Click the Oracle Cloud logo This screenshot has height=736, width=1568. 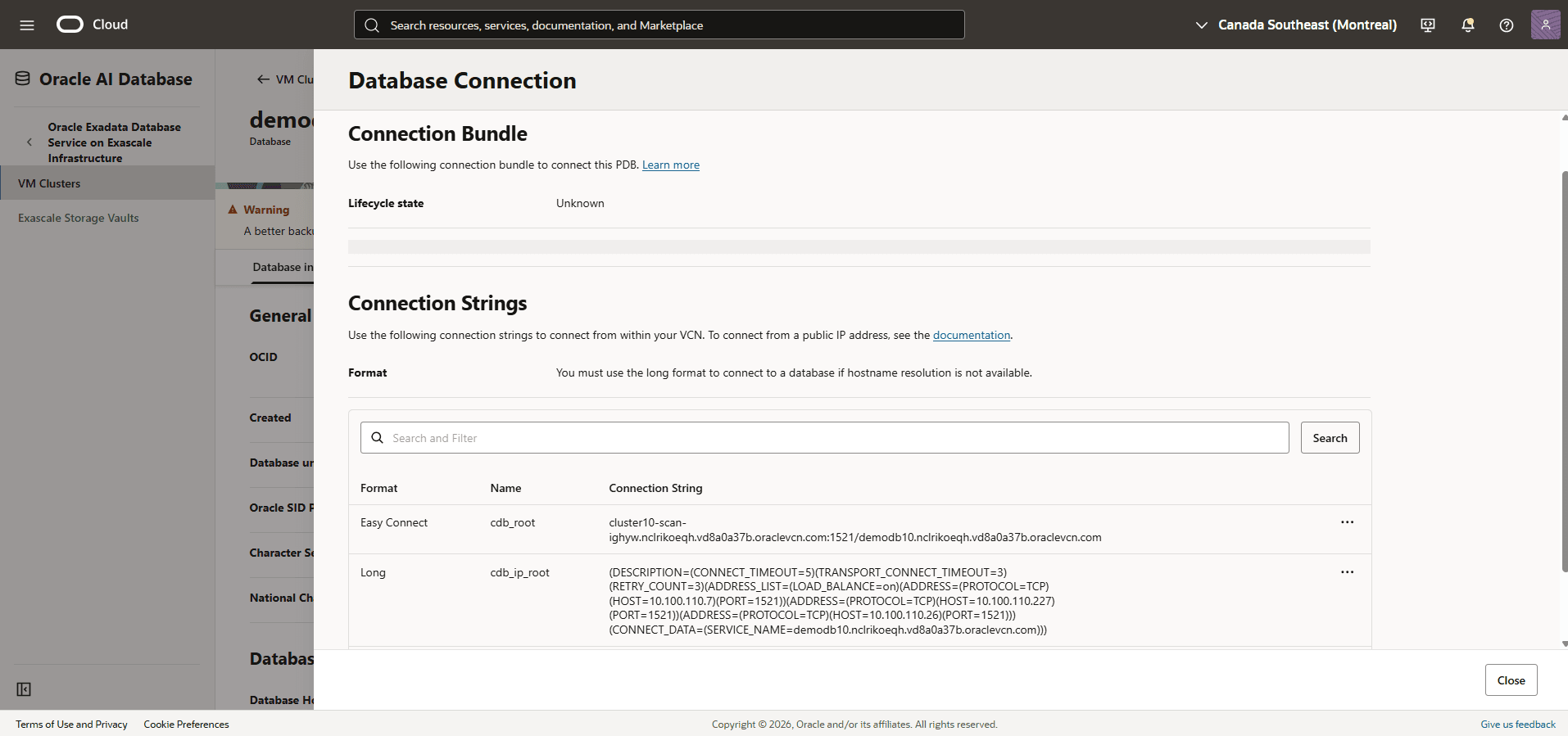pos(92,25)
